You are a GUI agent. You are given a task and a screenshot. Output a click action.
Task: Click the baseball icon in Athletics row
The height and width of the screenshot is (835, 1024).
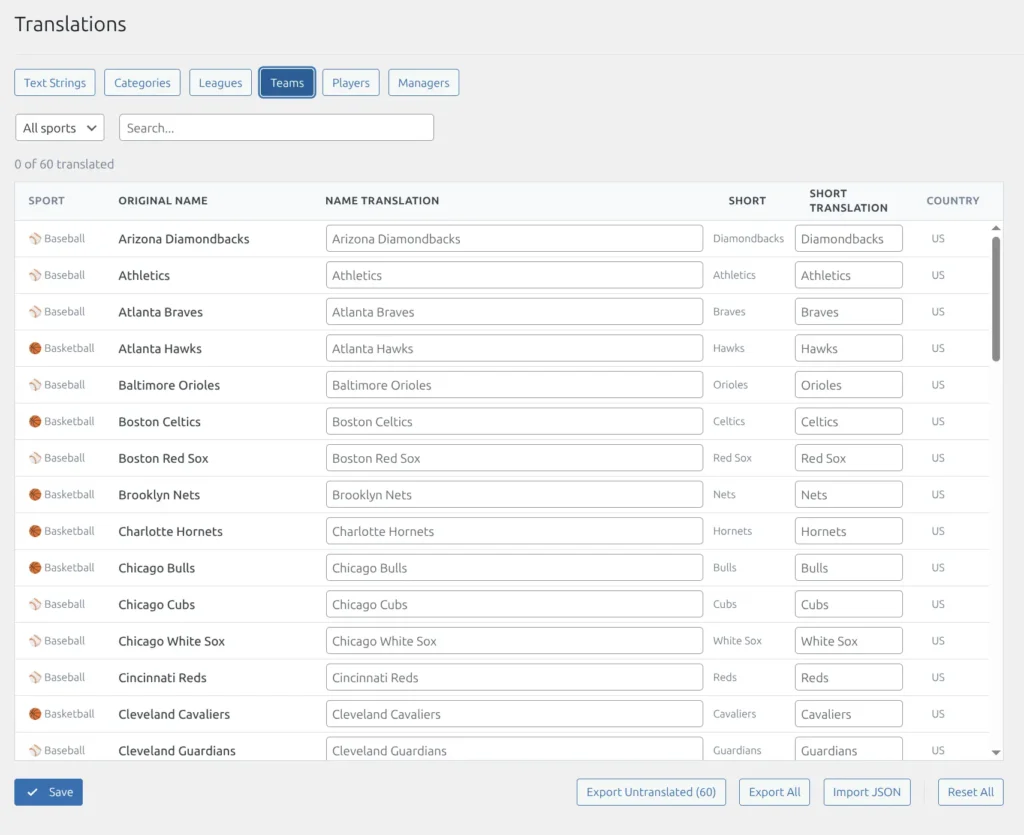click(35, 276)
